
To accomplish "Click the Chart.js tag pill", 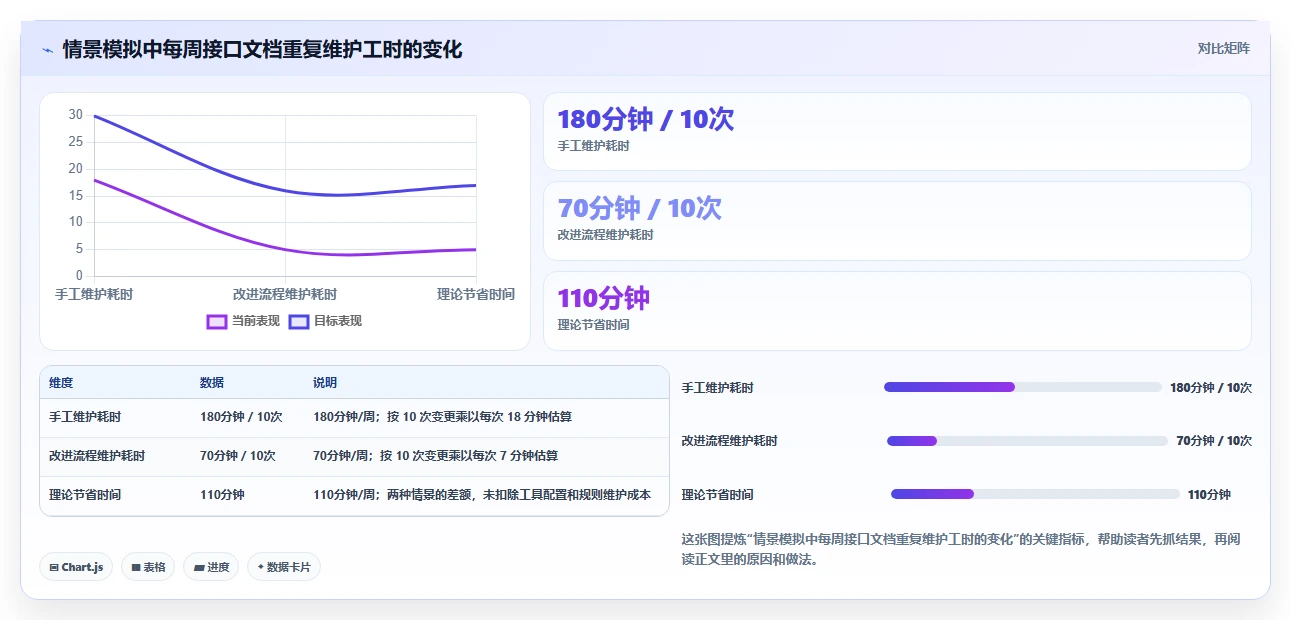I will [76, 567].
